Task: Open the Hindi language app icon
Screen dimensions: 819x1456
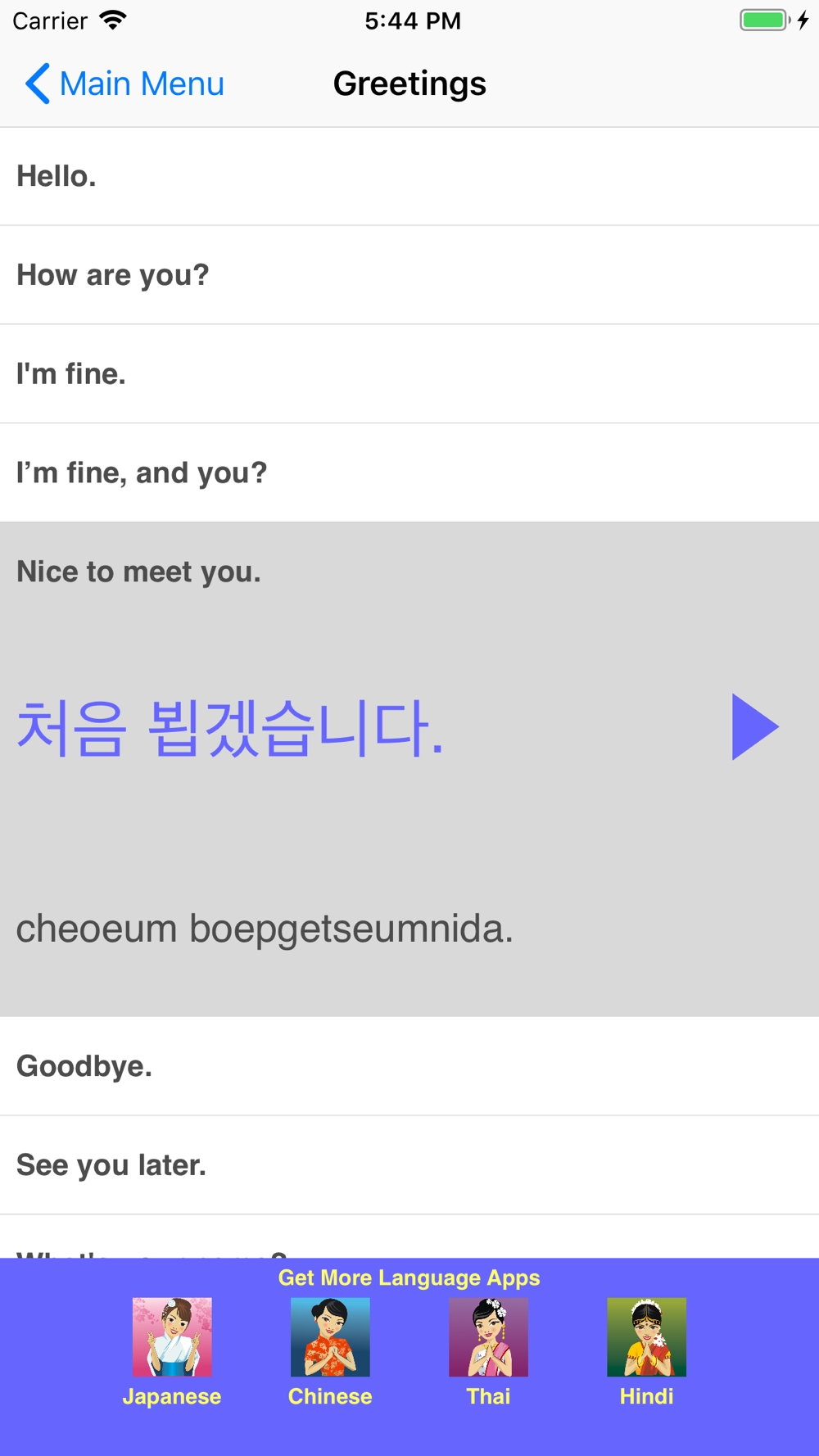Action: click(646, 1336)
